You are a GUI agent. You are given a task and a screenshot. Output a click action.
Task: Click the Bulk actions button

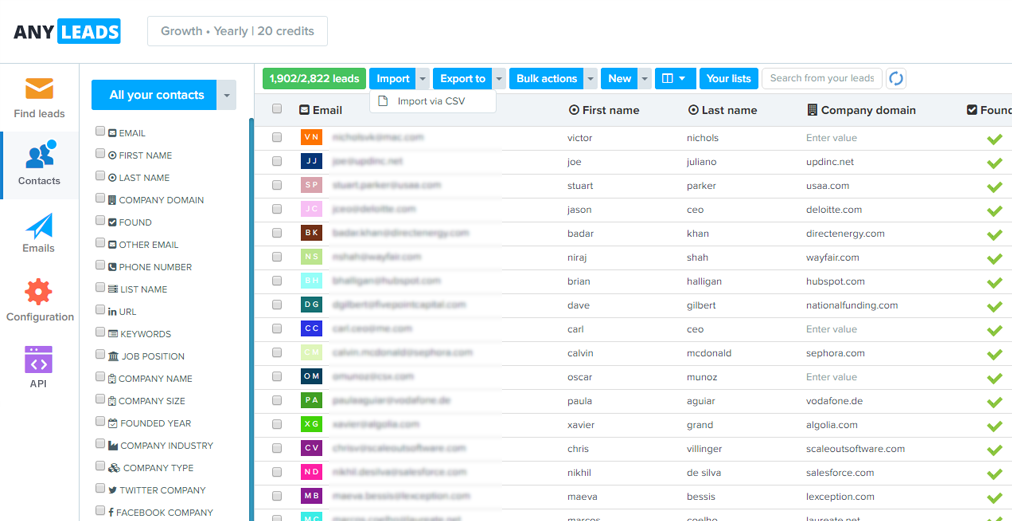[x=547, y=79]
